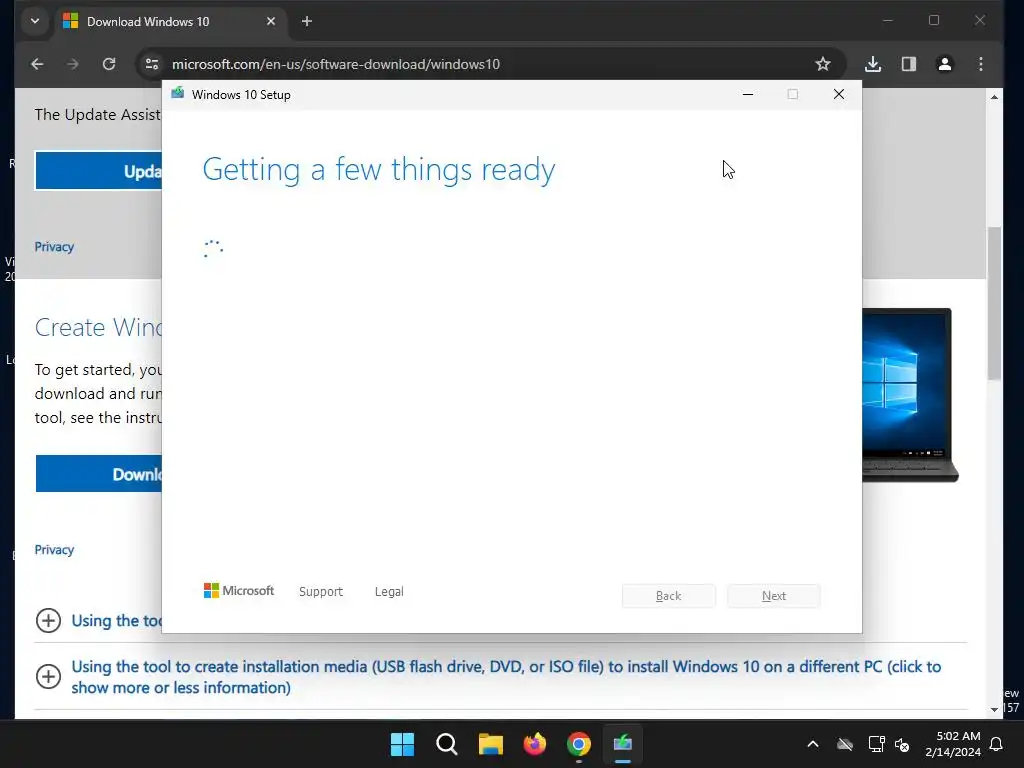
Task: Click the Back button in Setup
Action: coord(669,596)
